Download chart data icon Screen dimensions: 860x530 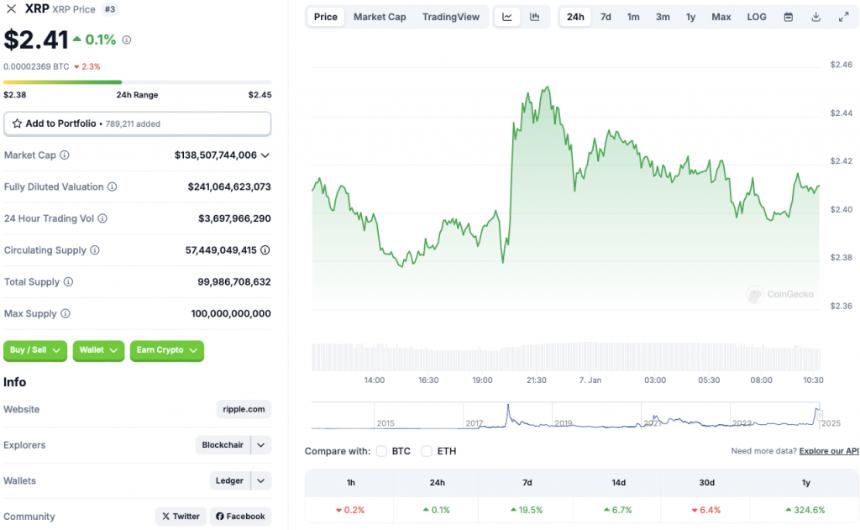tap(816, 17)
